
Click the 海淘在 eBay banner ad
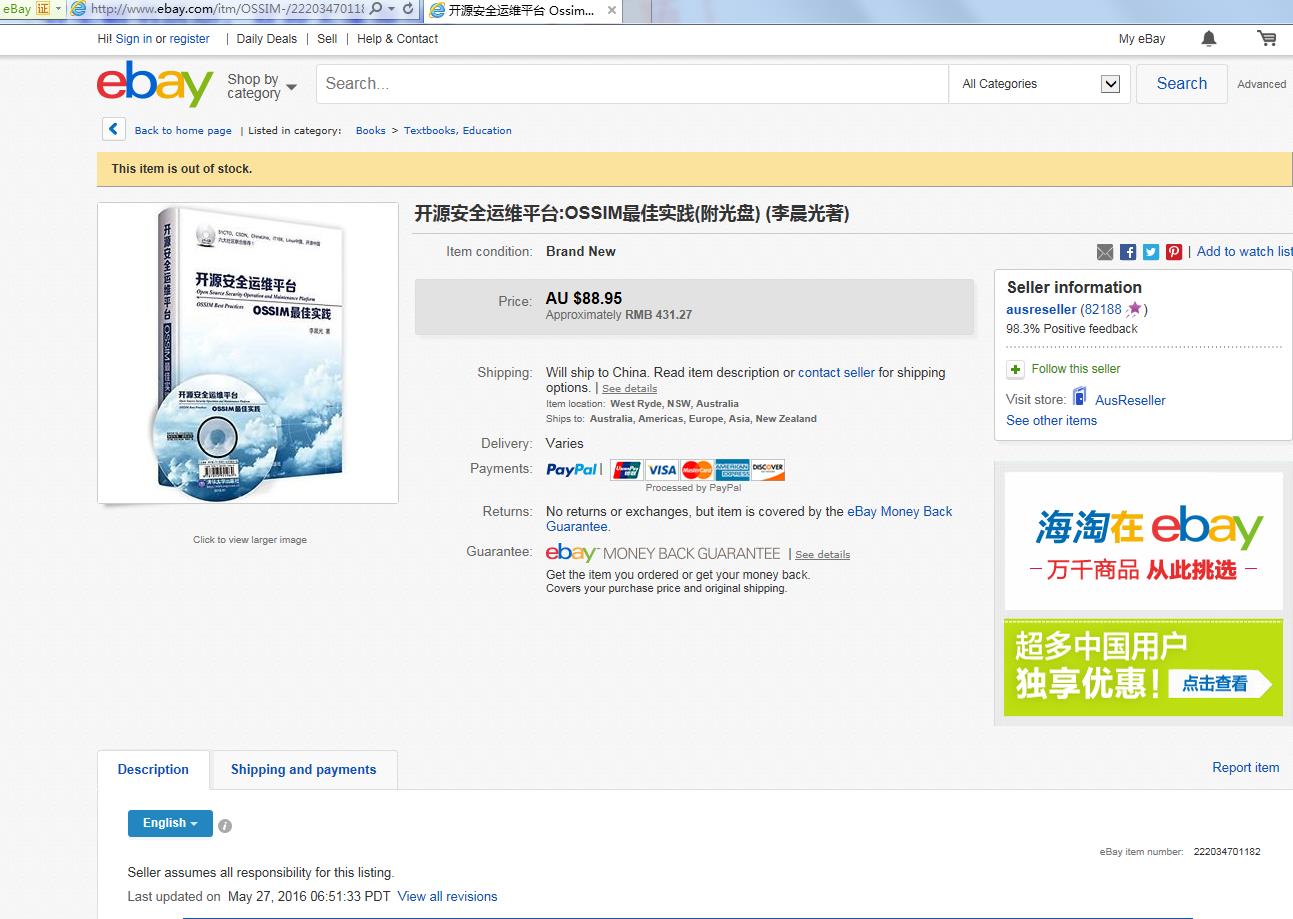pos(1143,541)
